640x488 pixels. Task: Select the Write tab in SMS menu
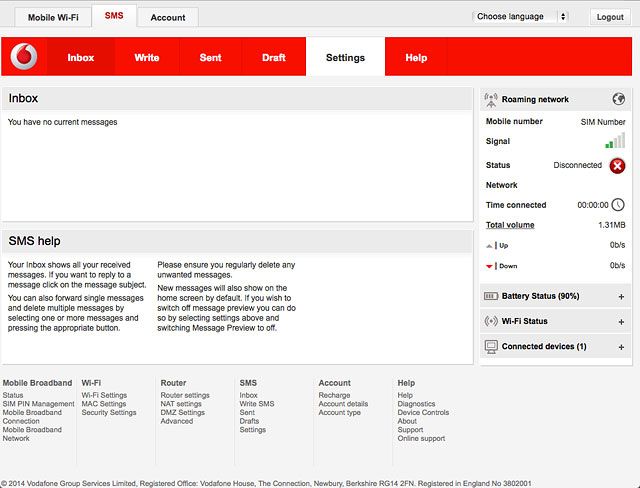(x=147, y=58)
